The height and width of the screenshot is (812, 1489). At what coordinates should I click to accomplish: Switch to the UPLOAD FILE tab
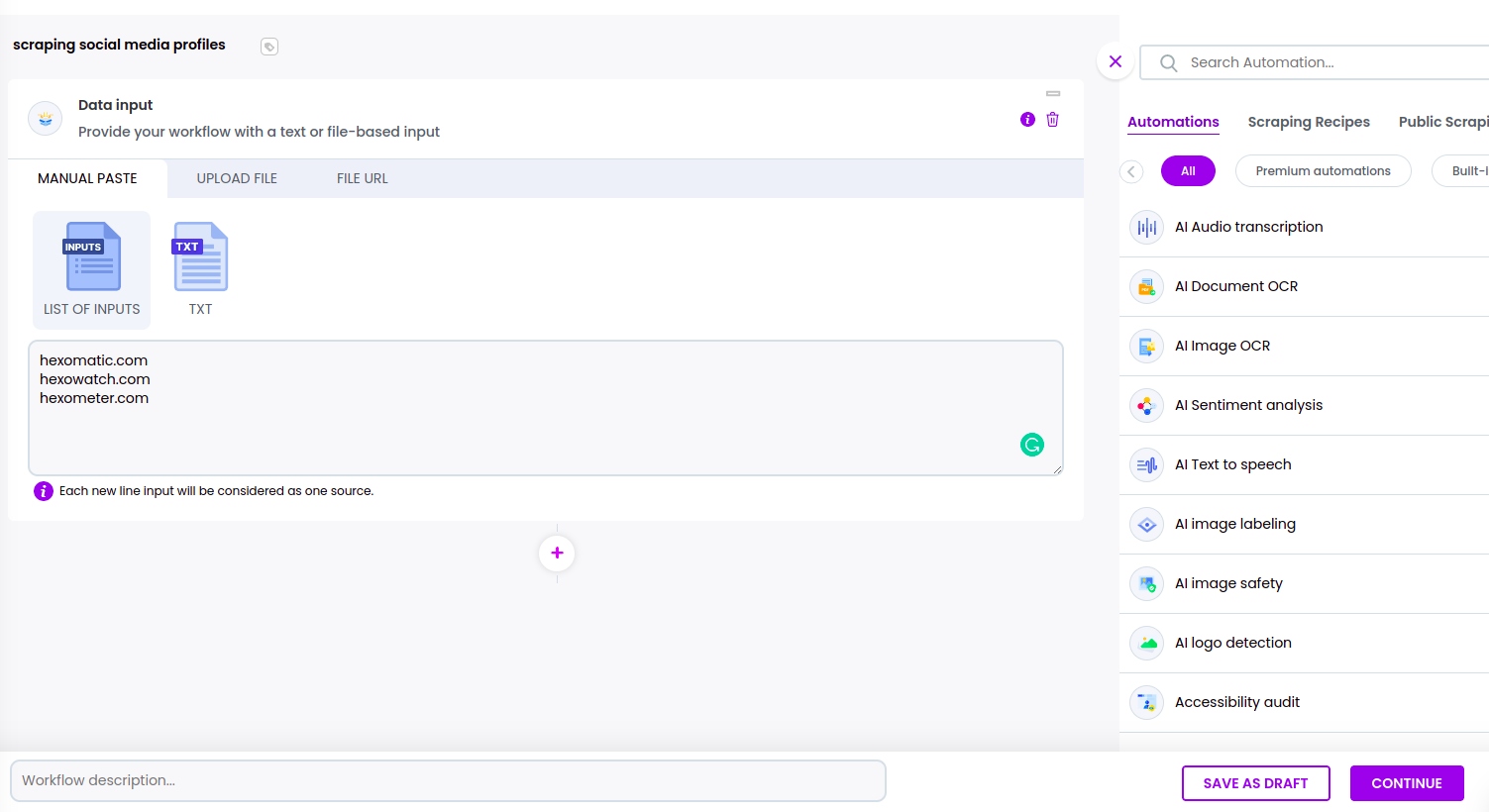tap(236, 178)
